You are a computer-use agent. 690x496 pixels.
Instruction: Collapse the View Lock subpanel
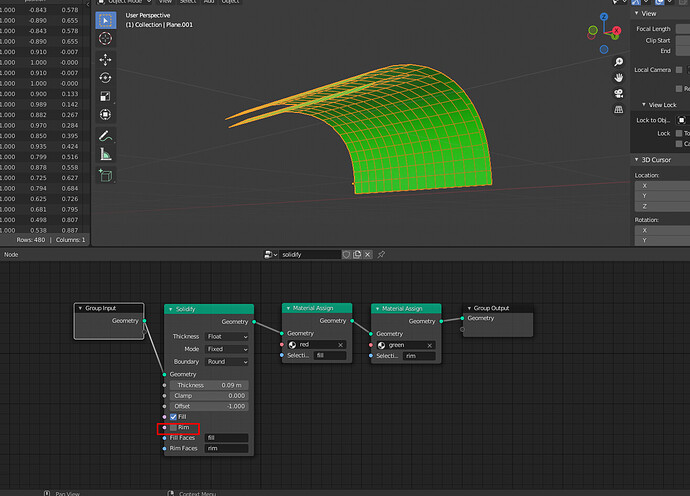(643, 105)
